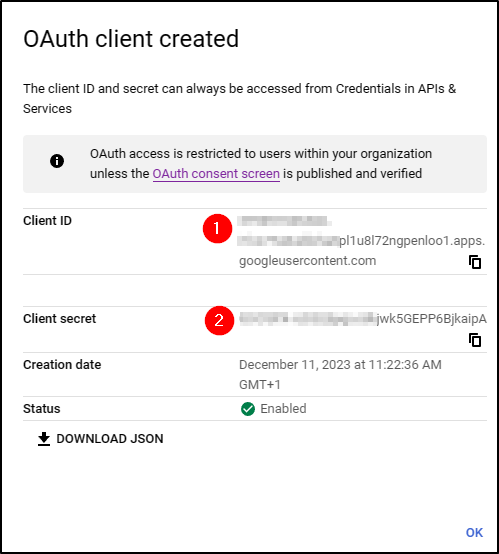
Task: Click the blurred Client ID first line
Action: (x=284, y=221)
